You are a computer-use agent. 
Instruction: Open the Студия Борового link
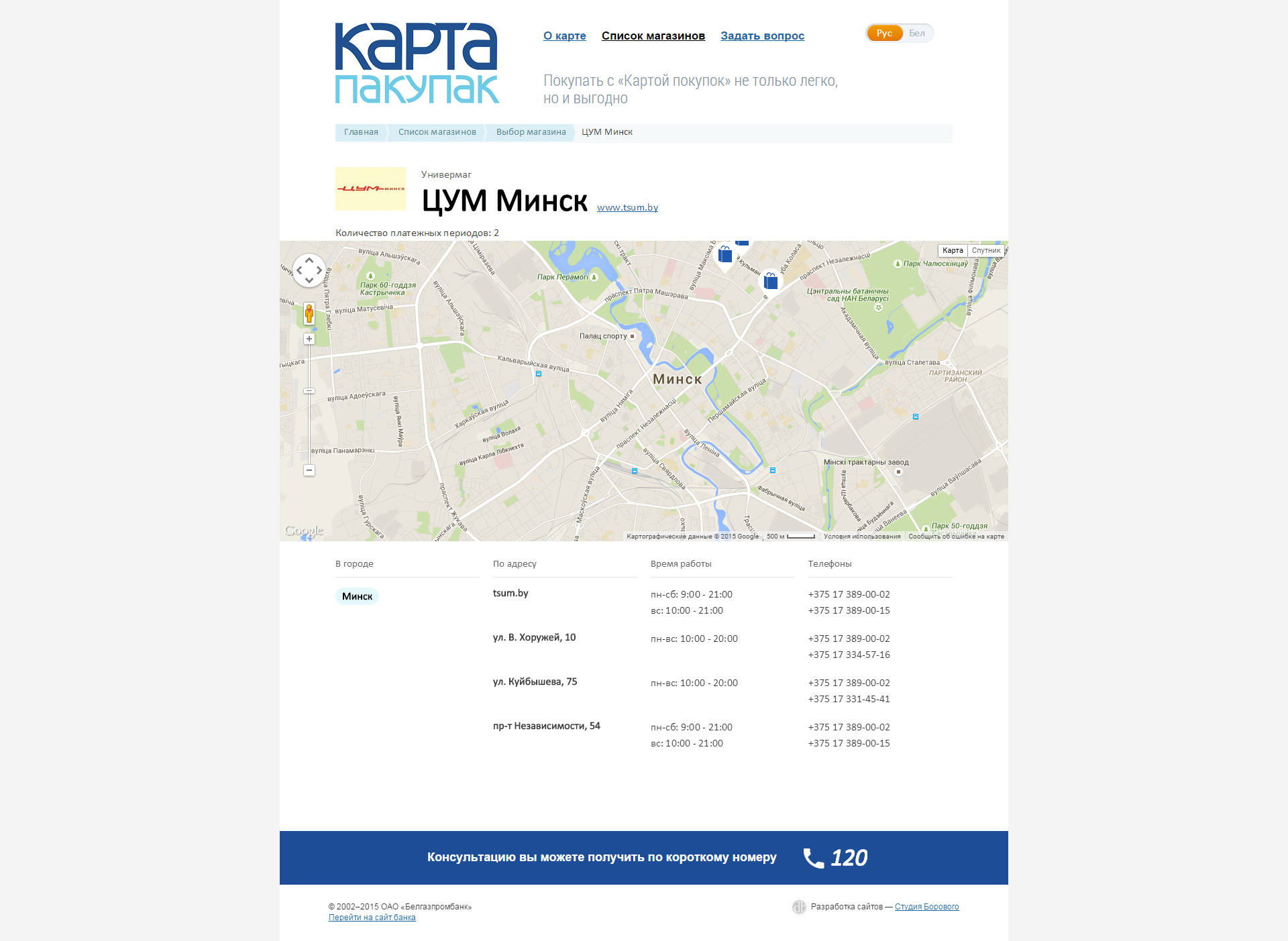pyautogui.click(x=927, y=907)
